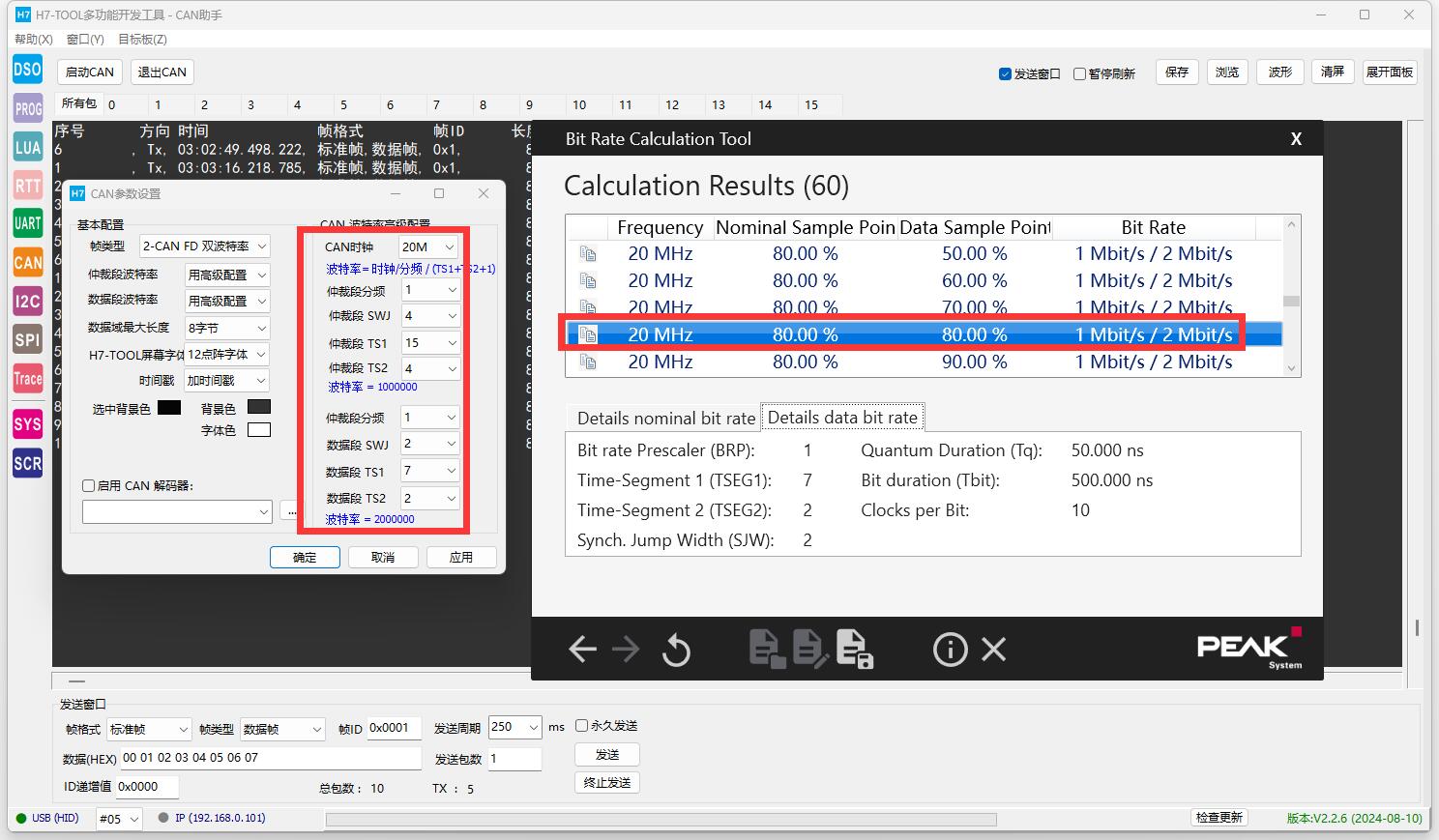1439x840 pixels.
Task: Click the reset circular arrow icon
Action: pos(676,650)
